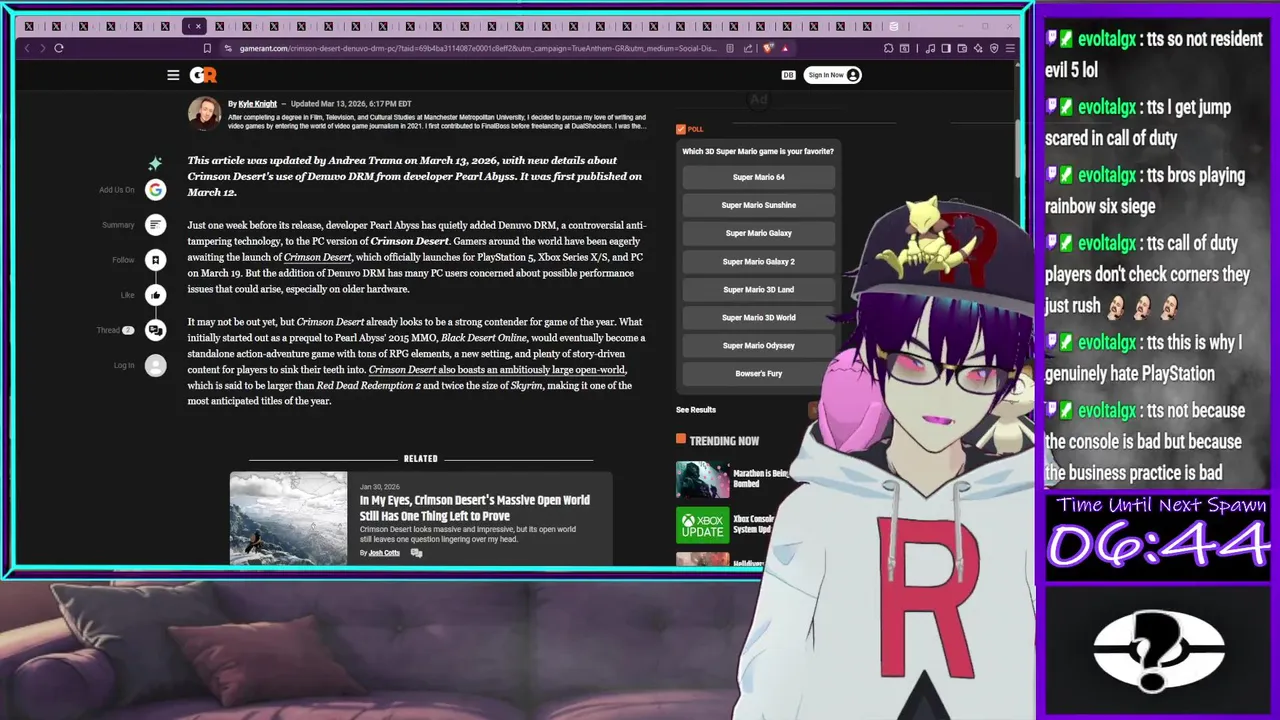Click the tab search icon after tabs
Viewport: 1280px width, 720px height.
[x=893, y=27]
